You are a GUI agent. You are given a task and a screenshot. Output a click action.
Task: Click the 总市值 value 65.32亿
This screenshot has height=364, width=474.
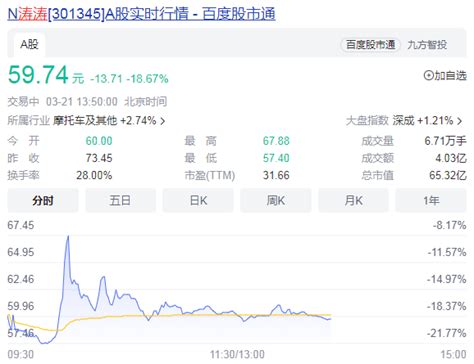tap(448, 175)
